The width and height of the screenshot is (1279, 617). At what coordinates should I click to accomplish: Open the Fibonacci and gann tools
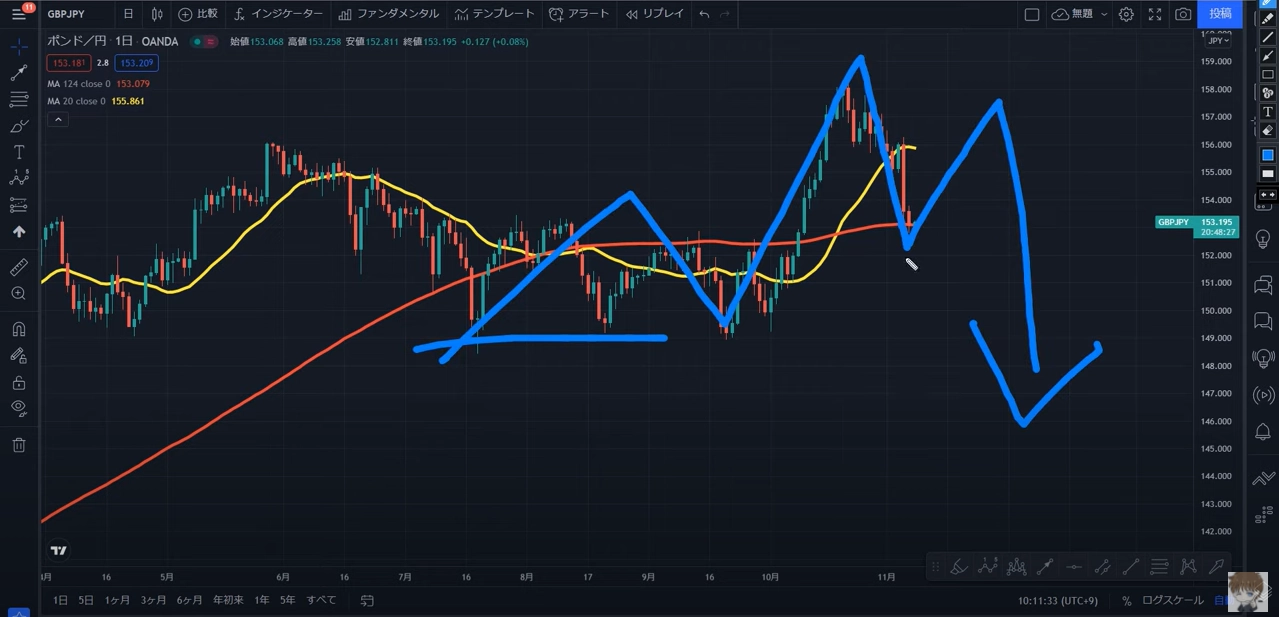point(18,99)
